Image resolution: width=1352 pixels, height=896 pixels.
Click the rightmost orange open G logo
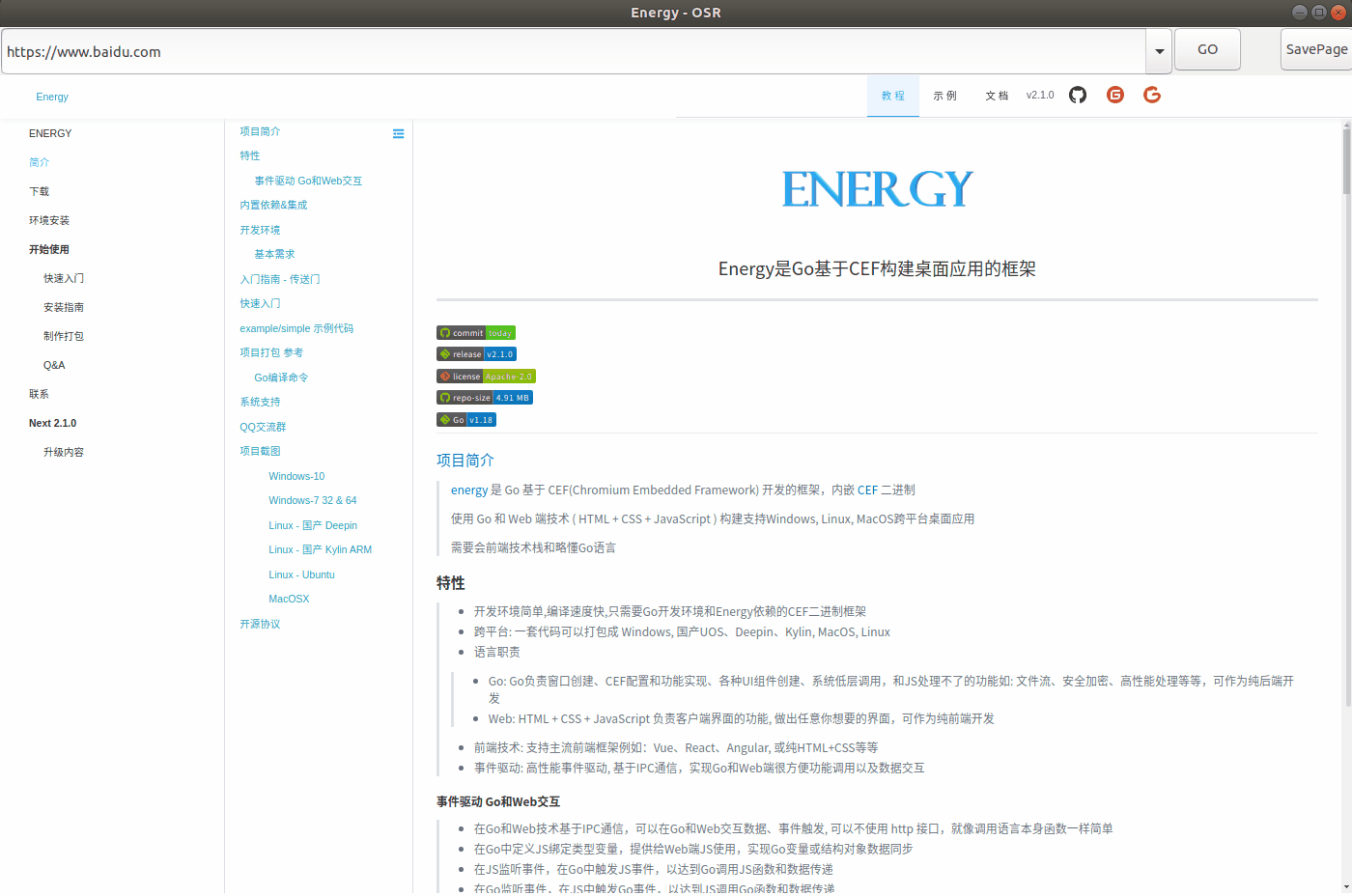coord(1152,95)
